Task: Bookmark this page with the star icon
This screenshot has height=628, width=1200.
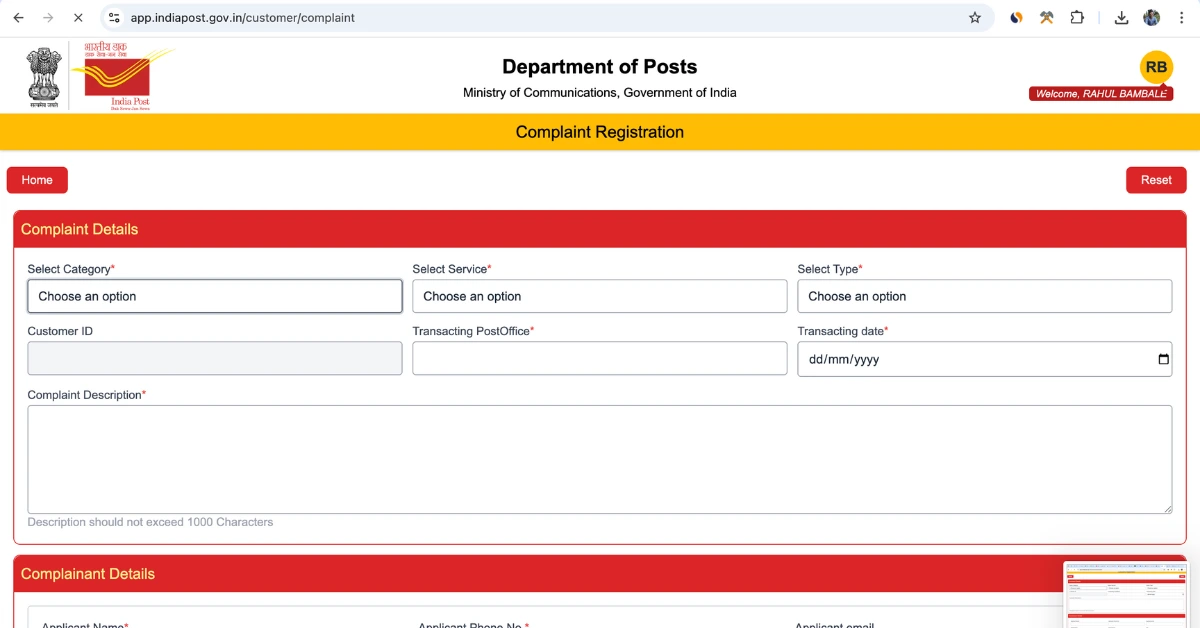Action: point(975,18)
